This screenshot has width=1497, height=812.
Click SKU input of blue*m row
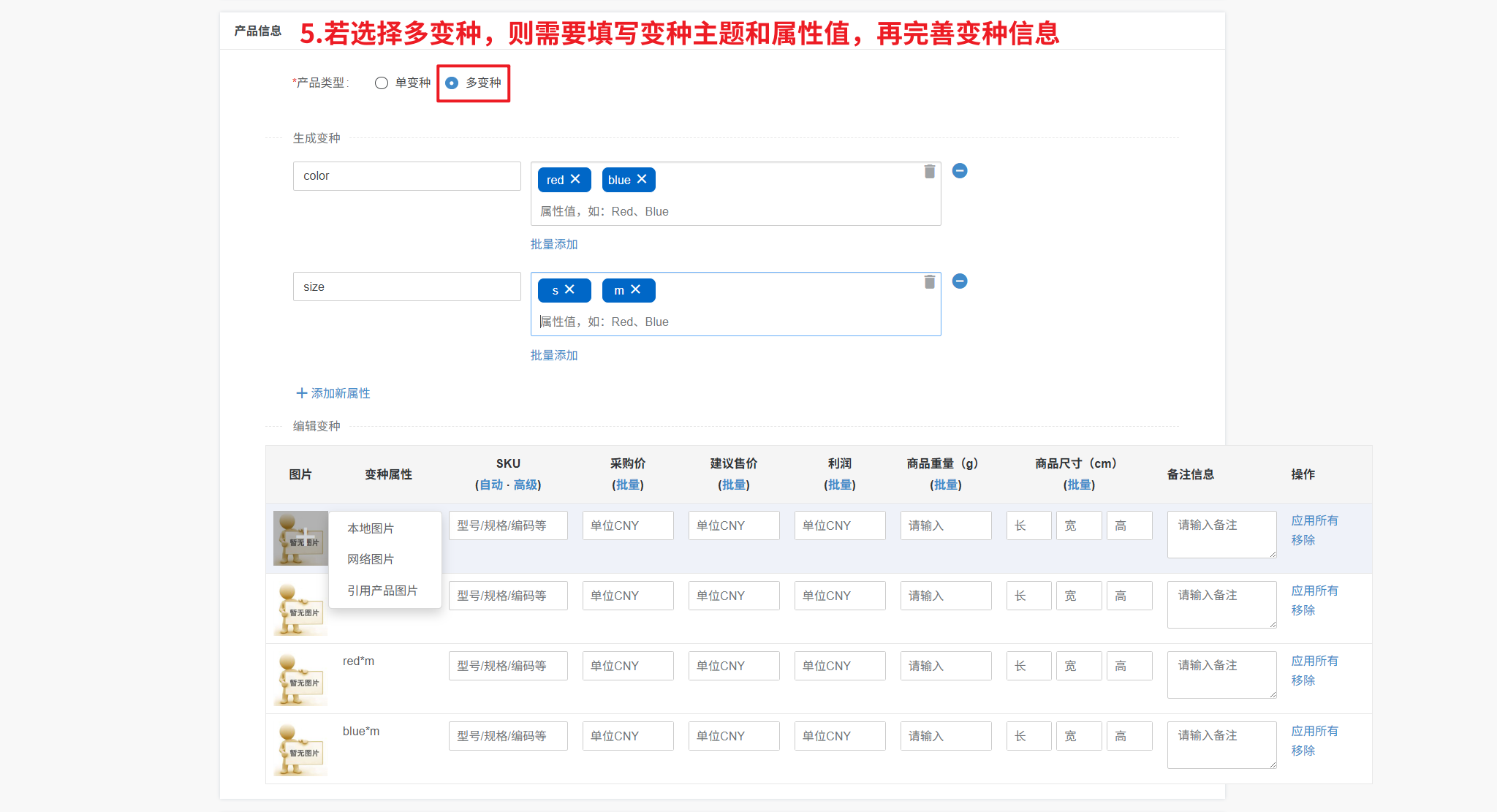click(508, 736)
